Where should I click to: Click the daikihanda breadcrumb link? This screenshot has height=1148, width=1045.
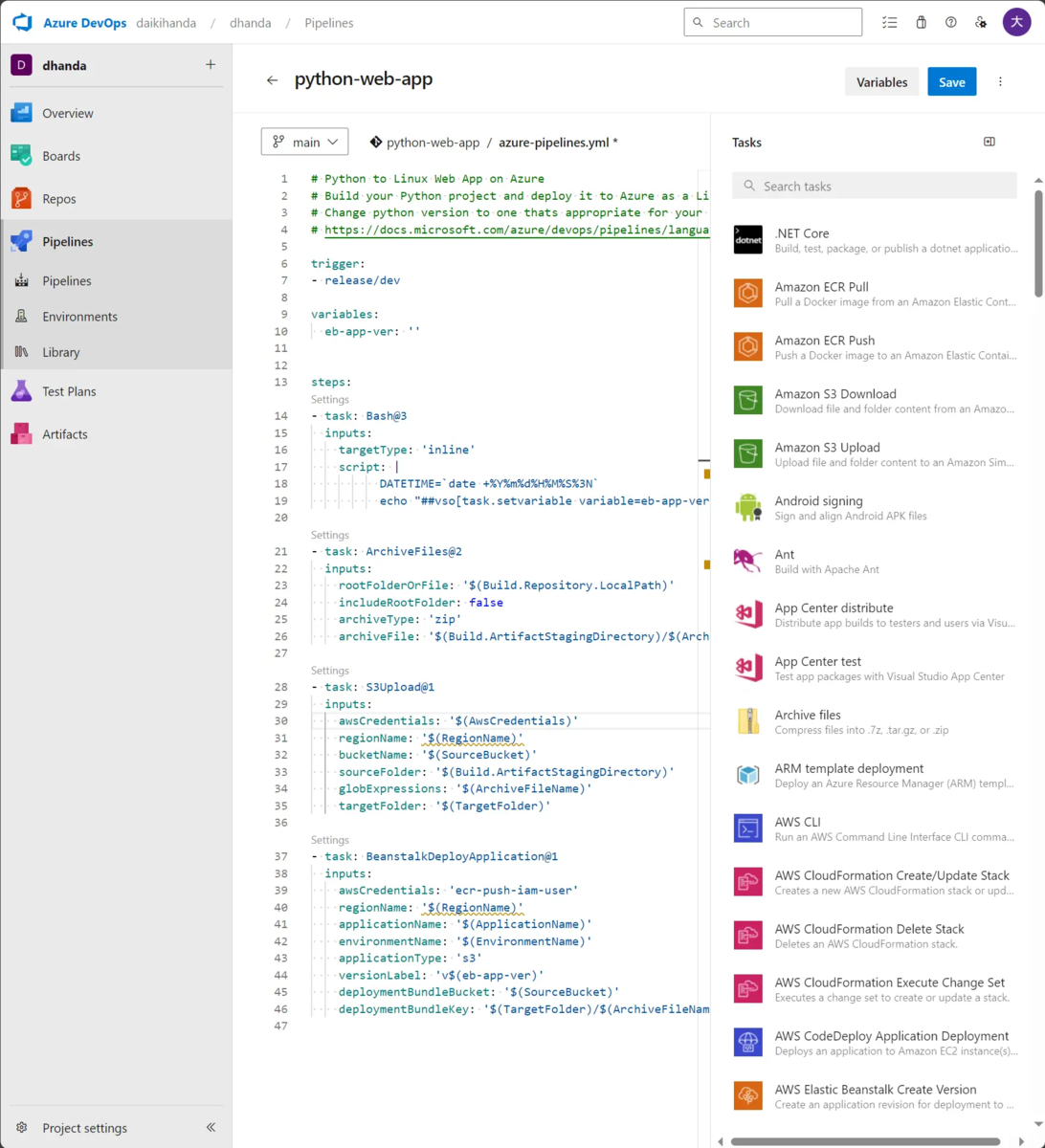[x=166, y=23]
